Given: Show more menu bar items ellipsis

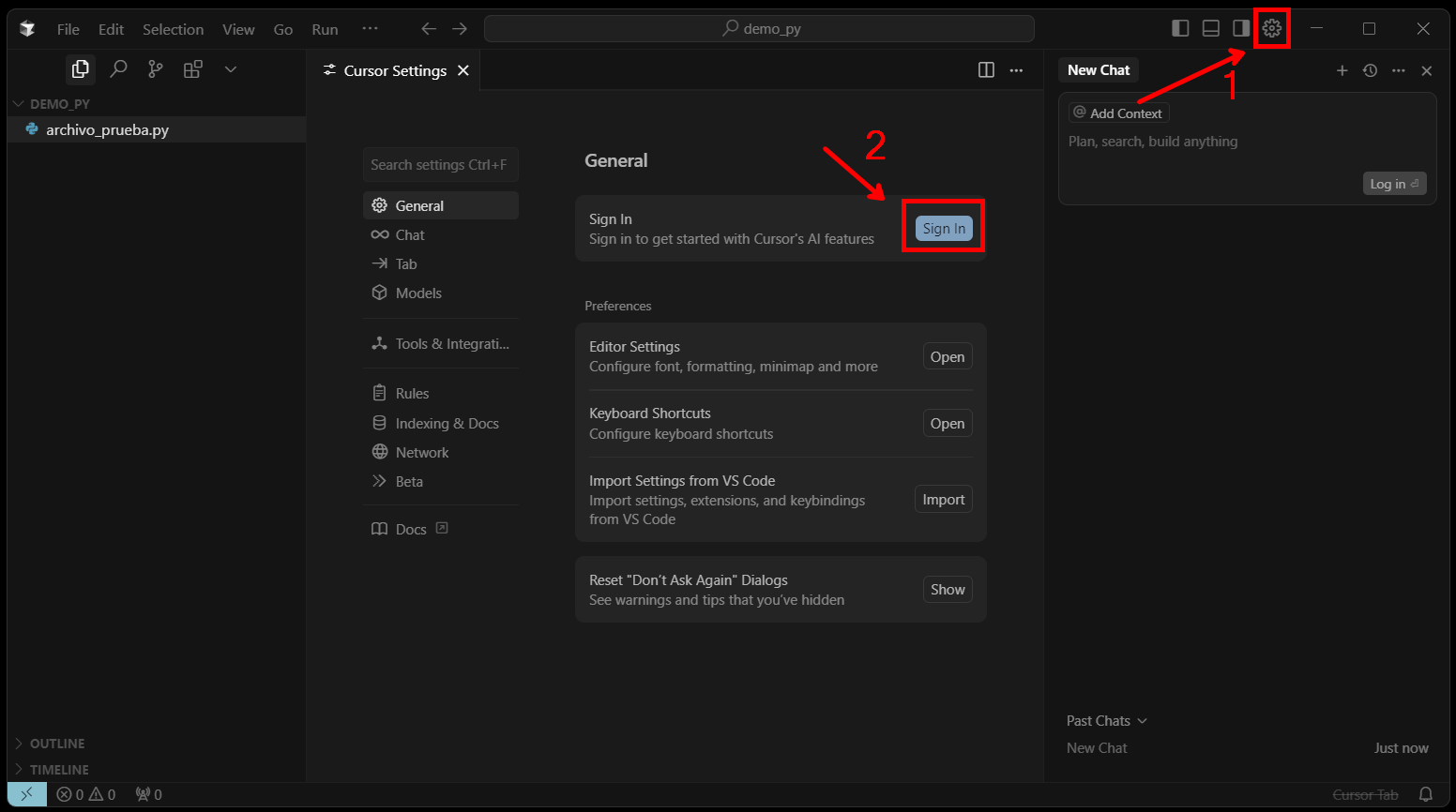Looking at the screenshot, I should pos(371,29).
